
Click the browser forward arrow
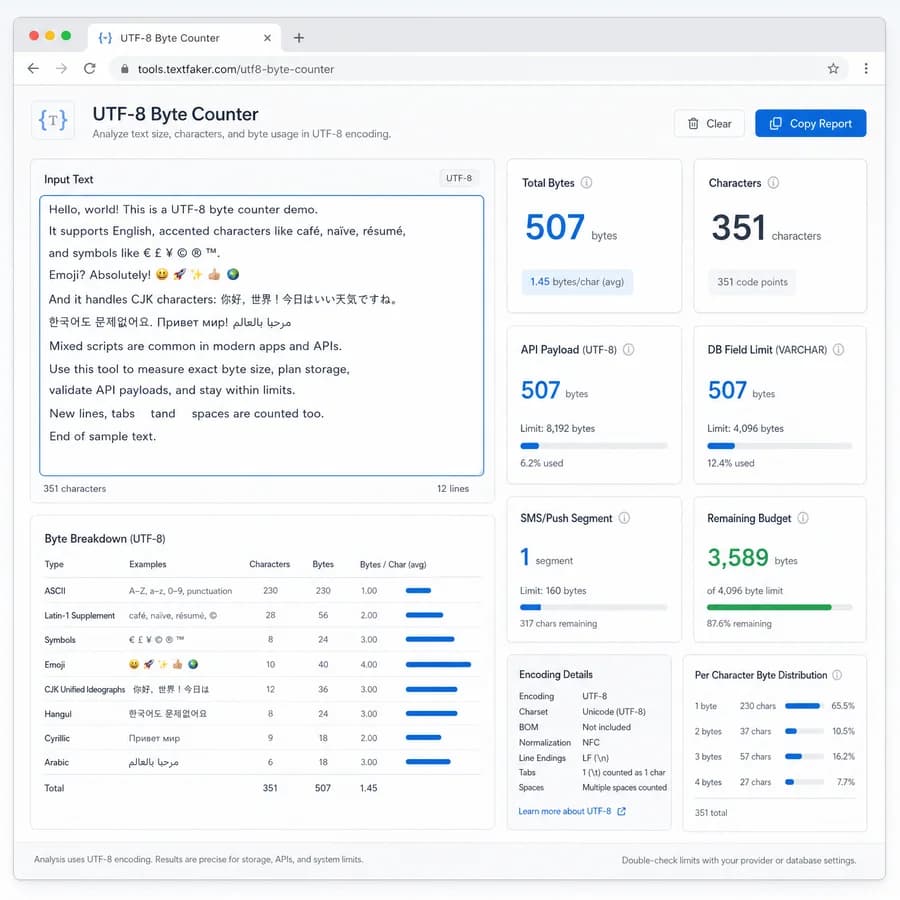point(61,69)
